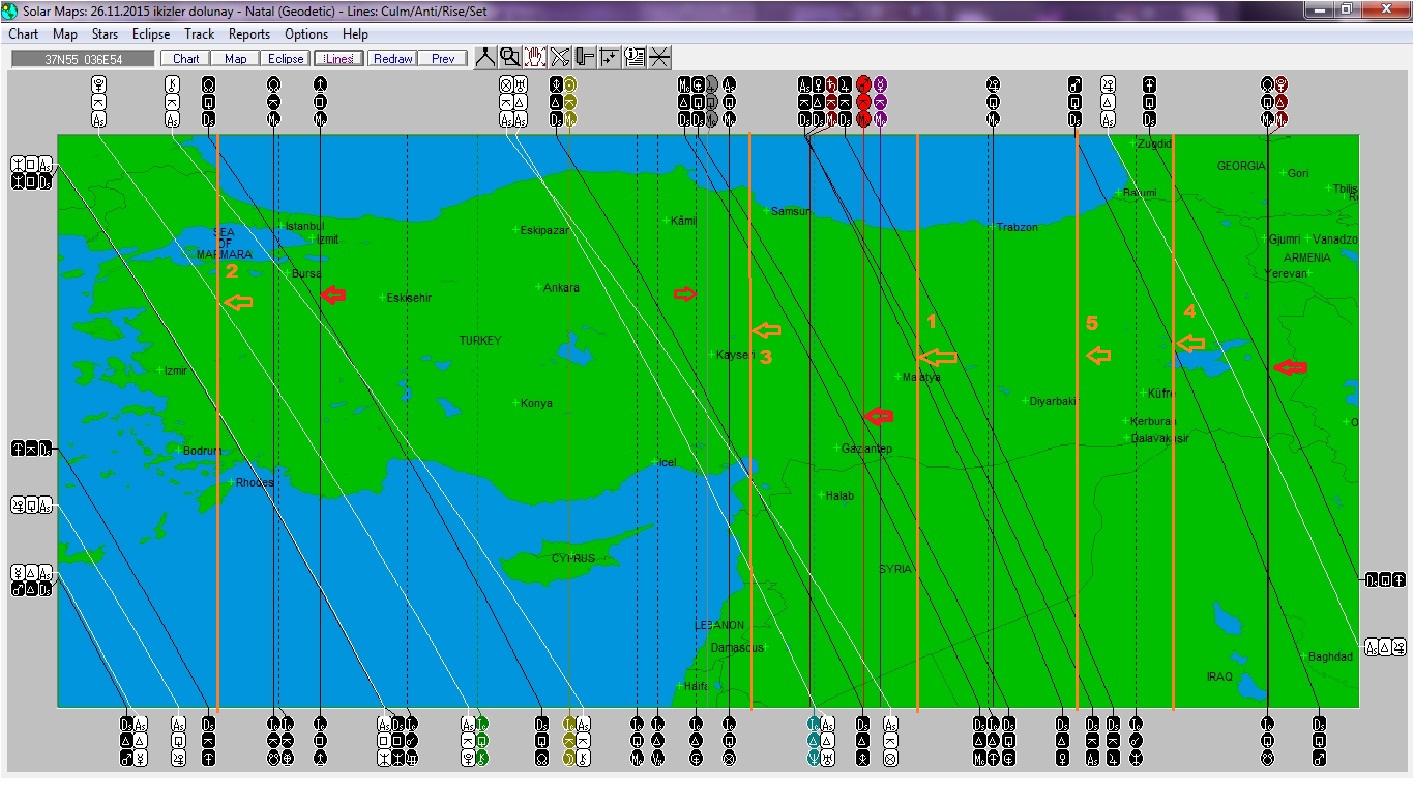
Task: Open the Stars menu
Action: point(105,34)
